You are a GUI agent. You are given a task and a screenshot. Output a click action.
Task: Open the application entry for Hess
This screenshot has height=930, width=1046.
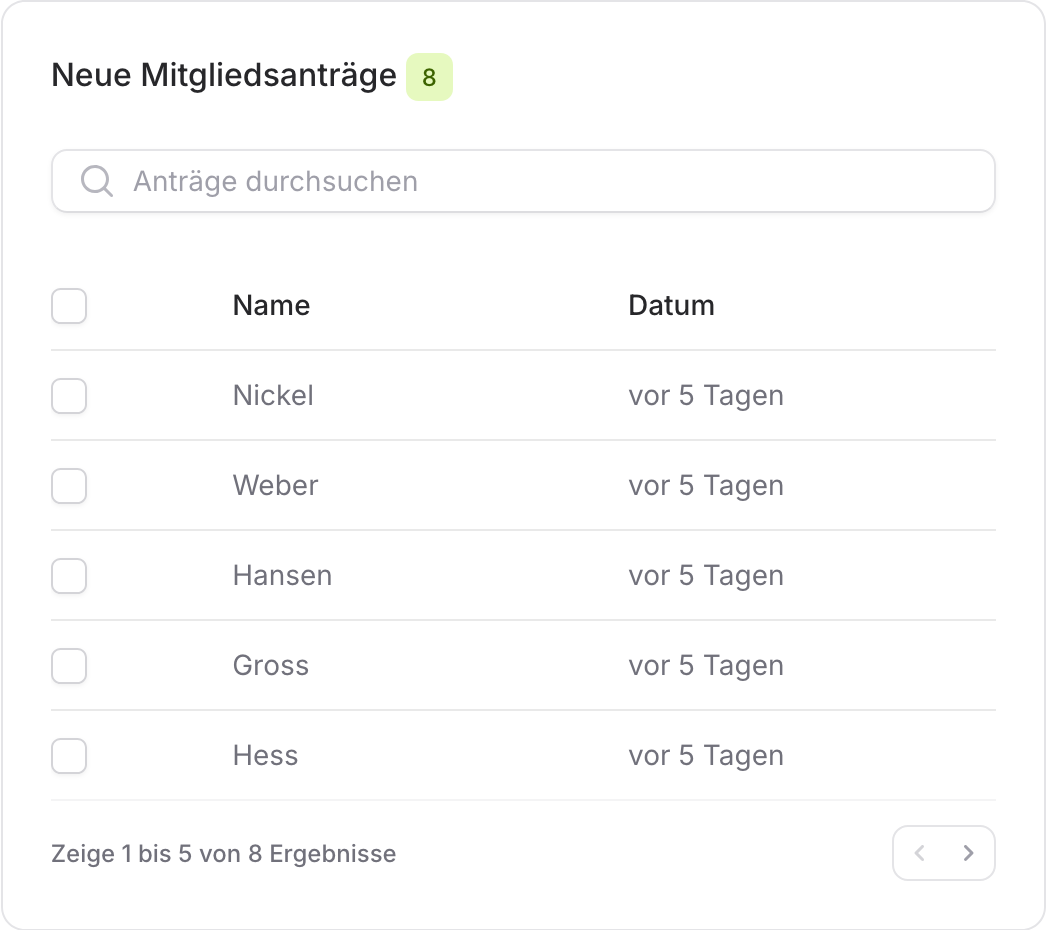coord(265,756)
